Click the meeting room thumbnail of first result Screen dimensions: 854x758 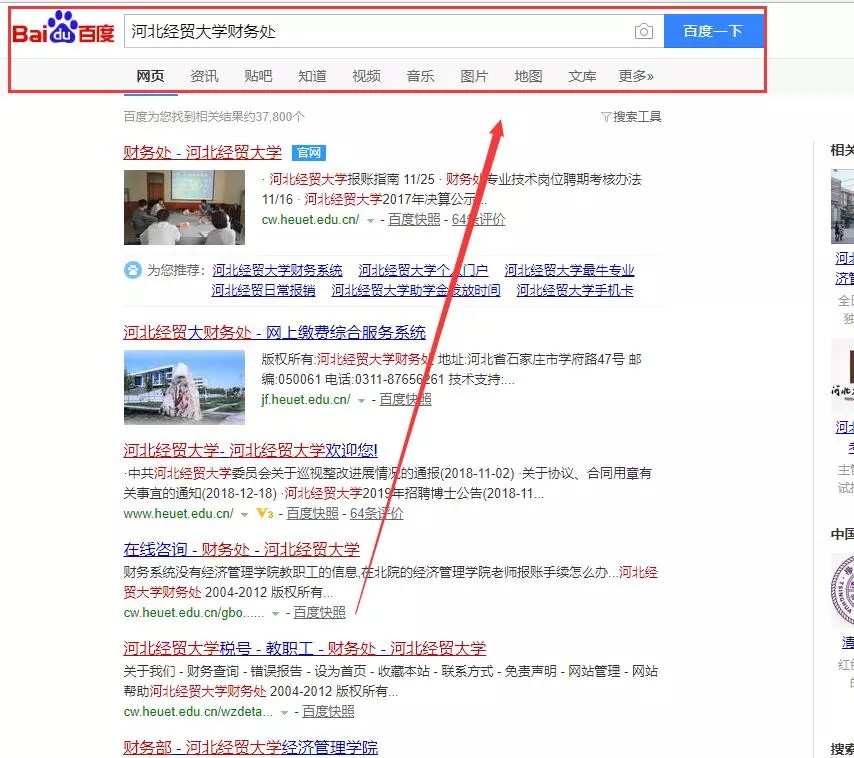[184, 207]
